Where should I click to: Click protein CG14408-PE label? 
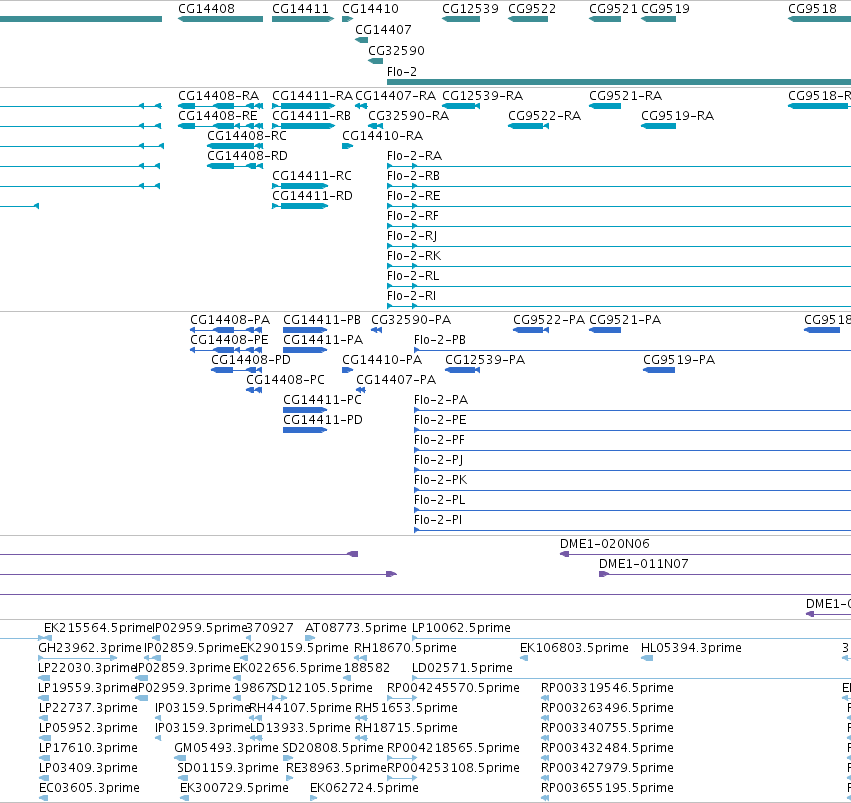point(229,340)
